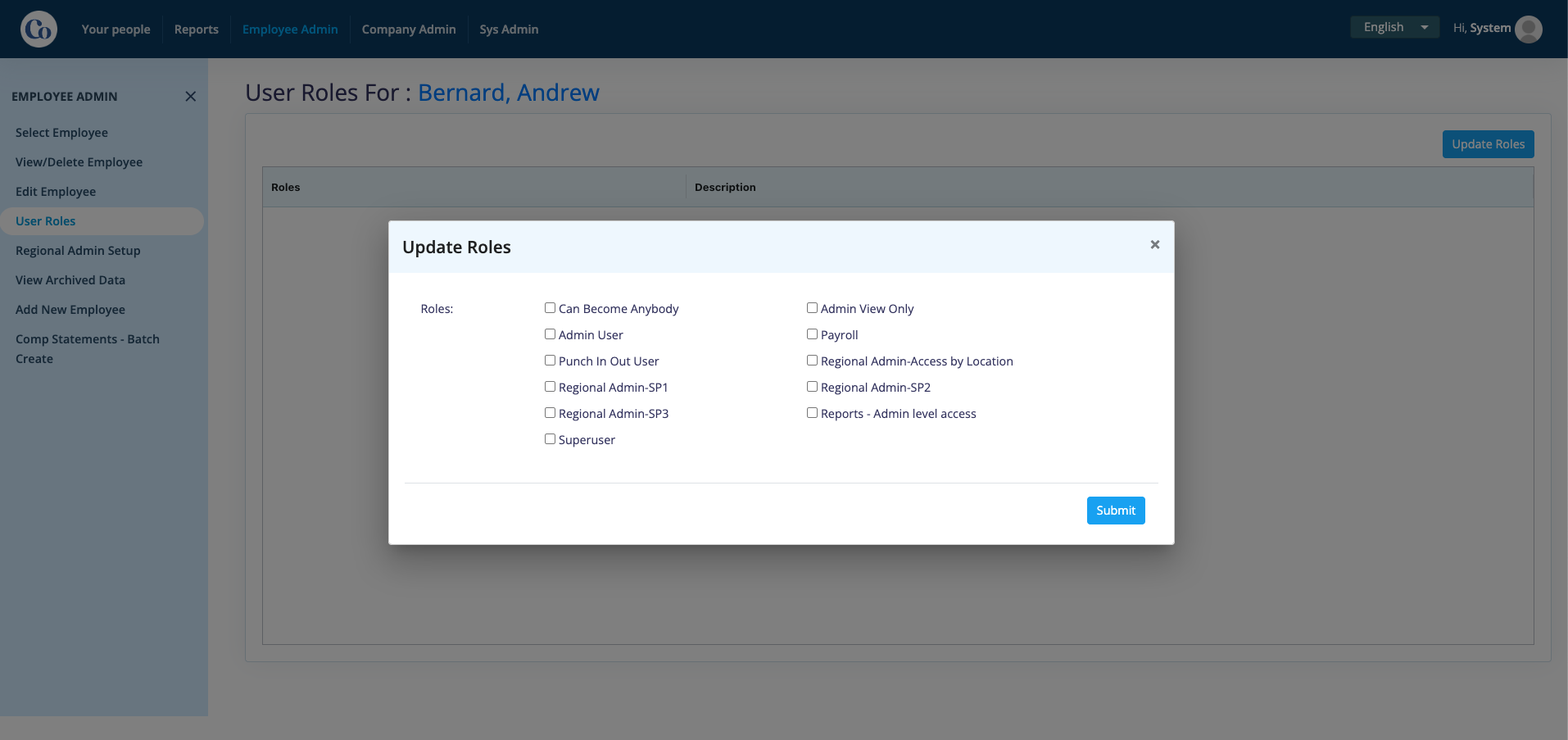Image resolution: width=1568 pixels, height=740 pixels.
Task: Close the Update Roles dialog
Action: (1154, 244)
